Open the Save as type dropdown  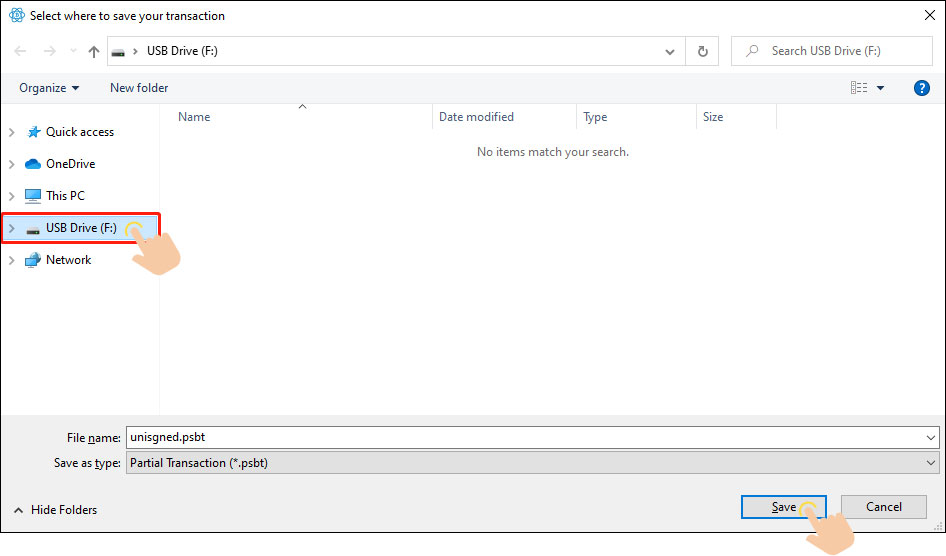tap(531, 463)
